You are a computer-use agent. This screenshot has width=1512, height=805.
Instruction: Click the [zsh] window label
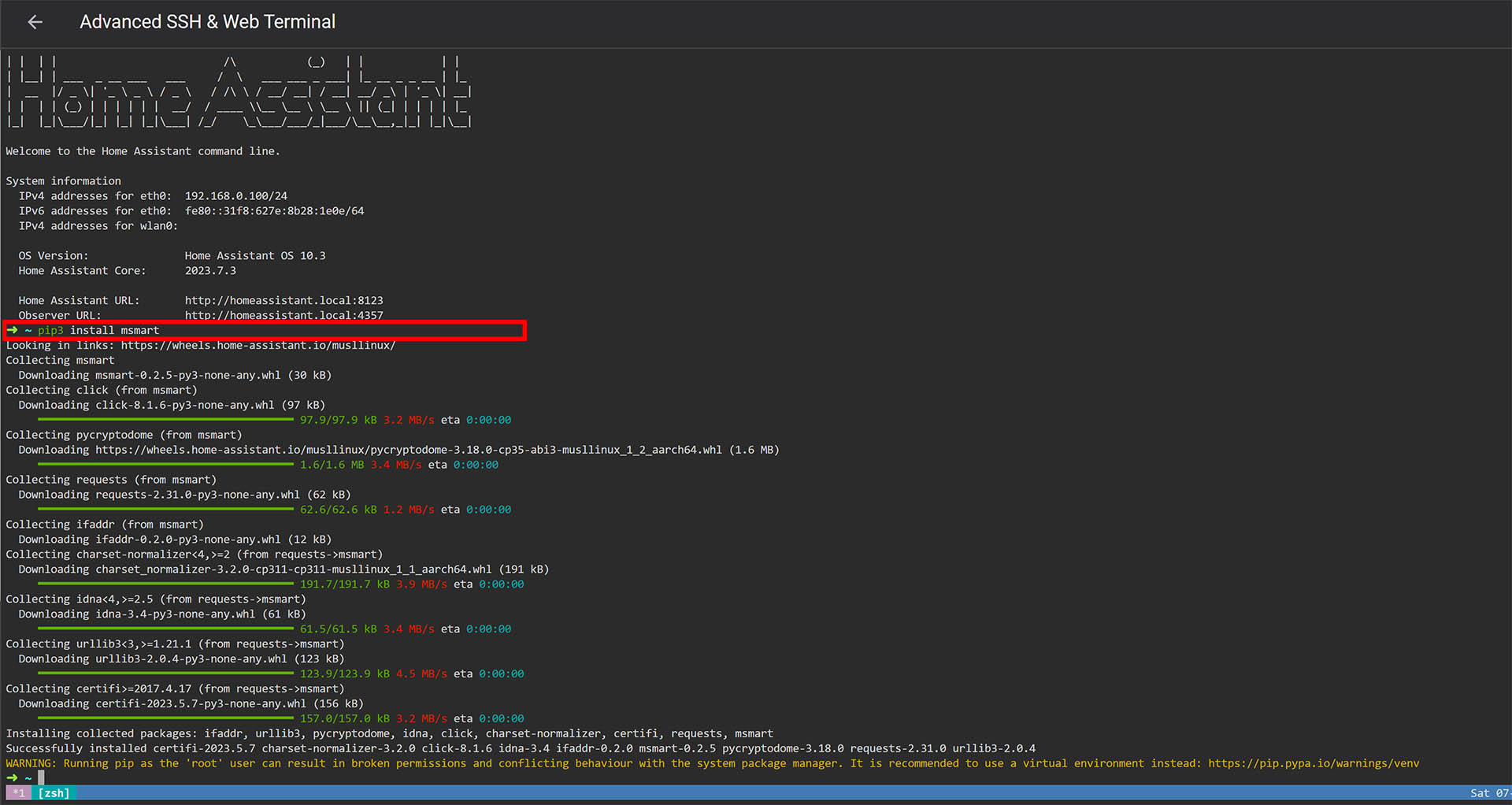coord(54,793)
